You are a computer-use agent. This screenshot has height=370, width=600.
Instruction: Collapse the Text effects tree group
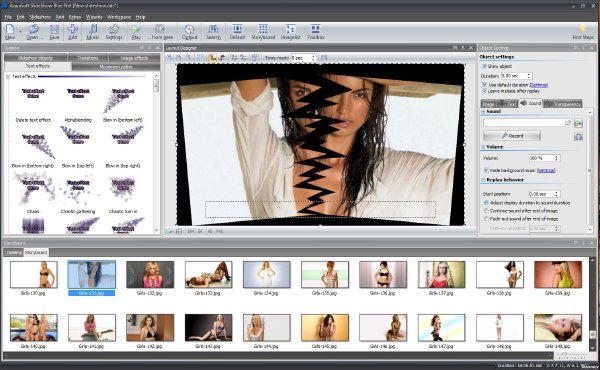pos(8,77)
